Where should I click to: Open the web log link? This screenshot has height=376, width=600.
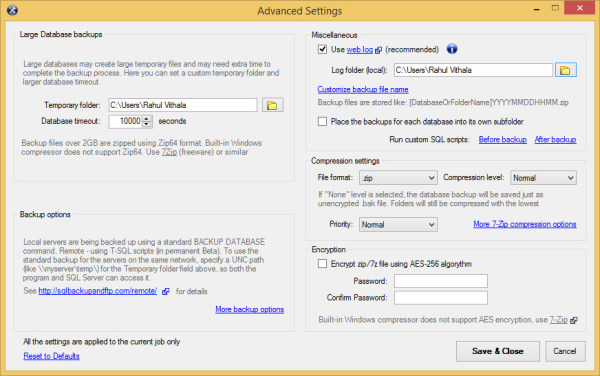359,50
